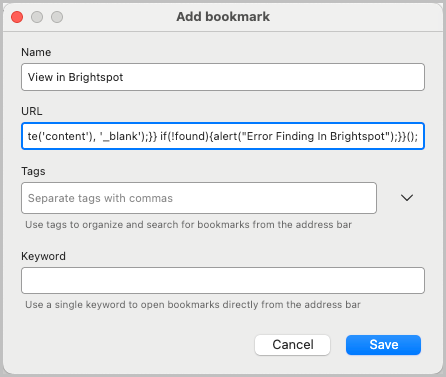Viewport: 446px width, 377px height.
Task: Click the Keyword label
Action: click(x=43, y=256)
